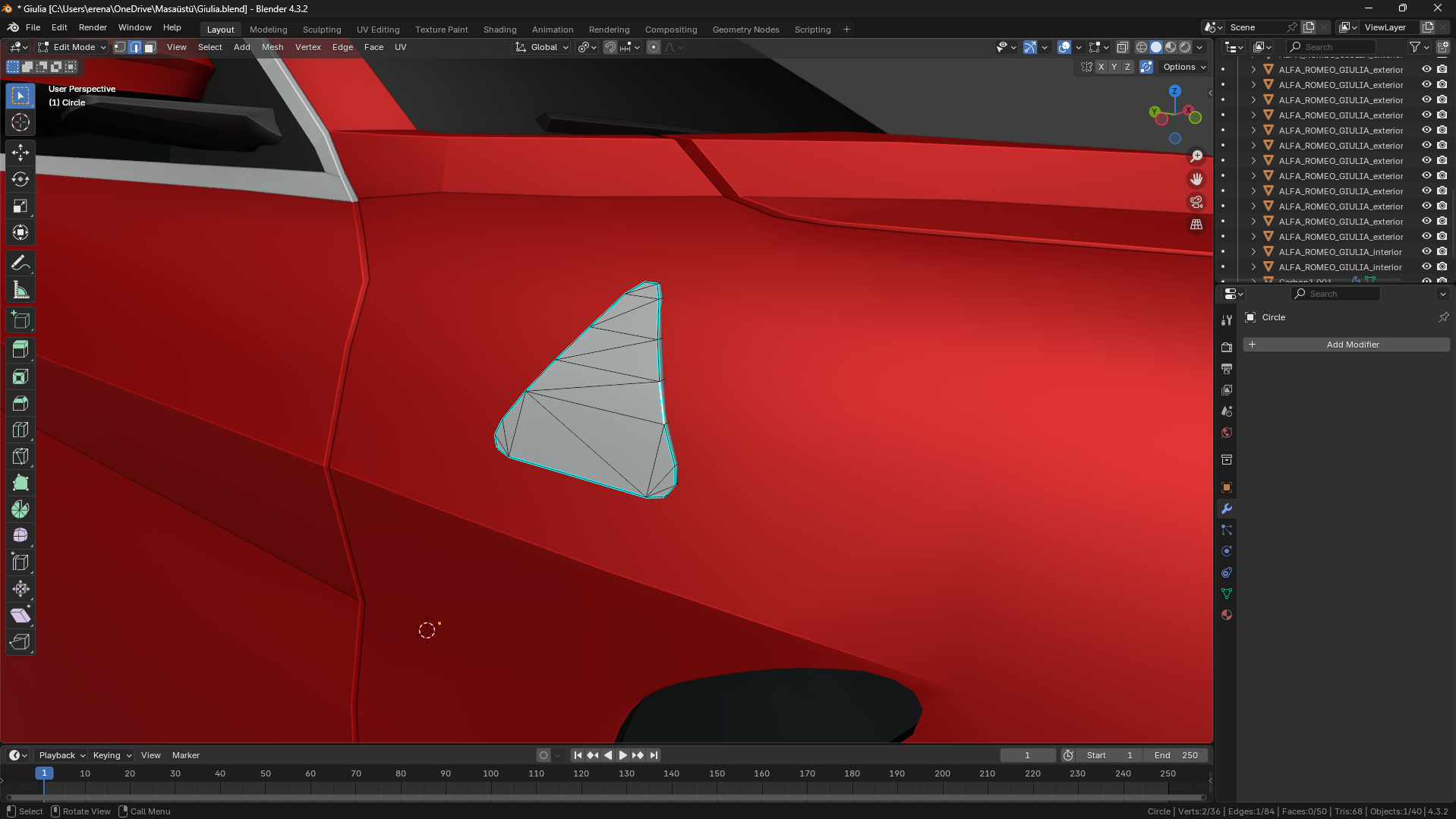Enable face select mode

click(x=150, y=47)
